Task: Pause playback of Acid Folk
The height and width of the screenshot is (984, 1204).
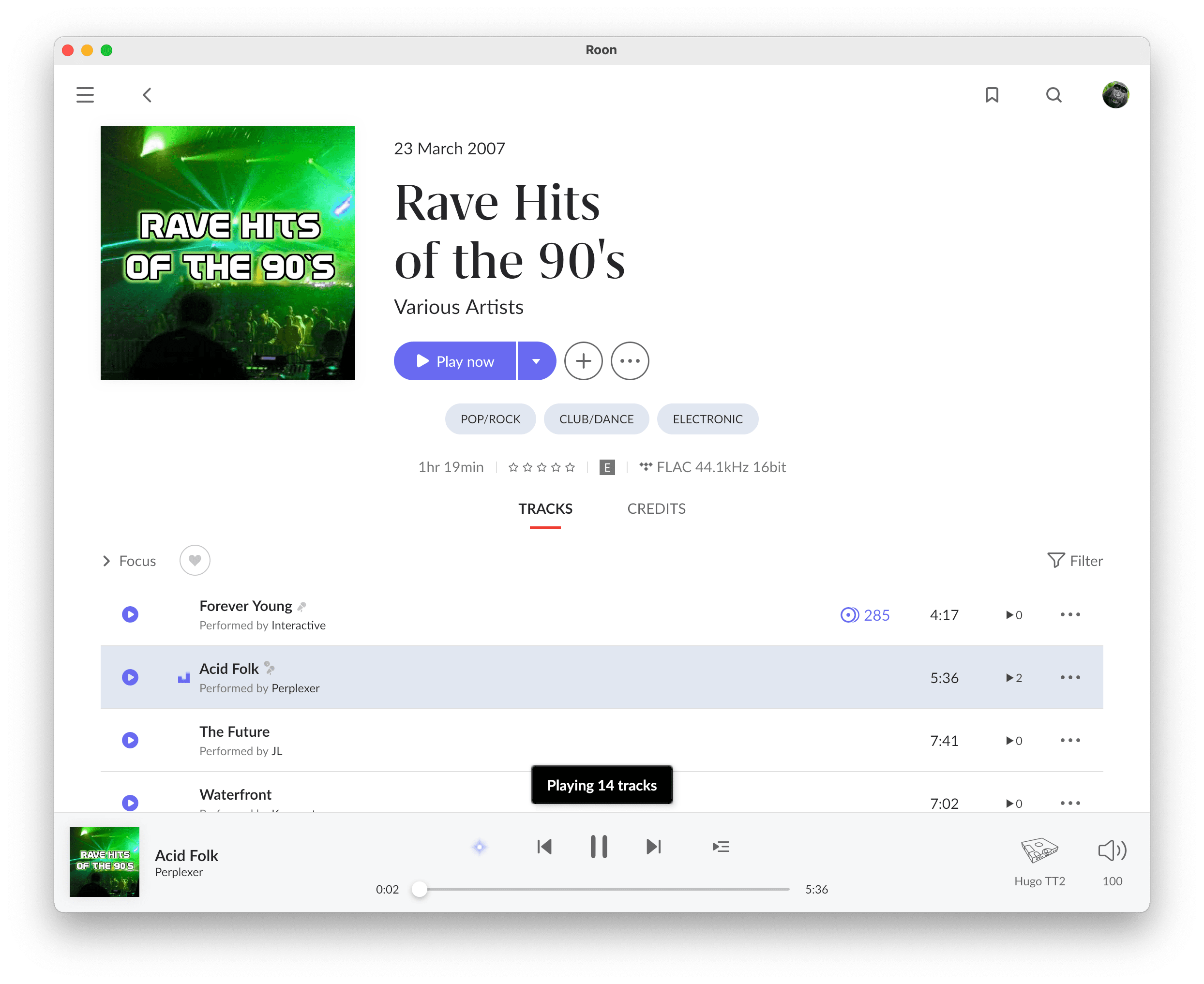Action: click(599, 847)
